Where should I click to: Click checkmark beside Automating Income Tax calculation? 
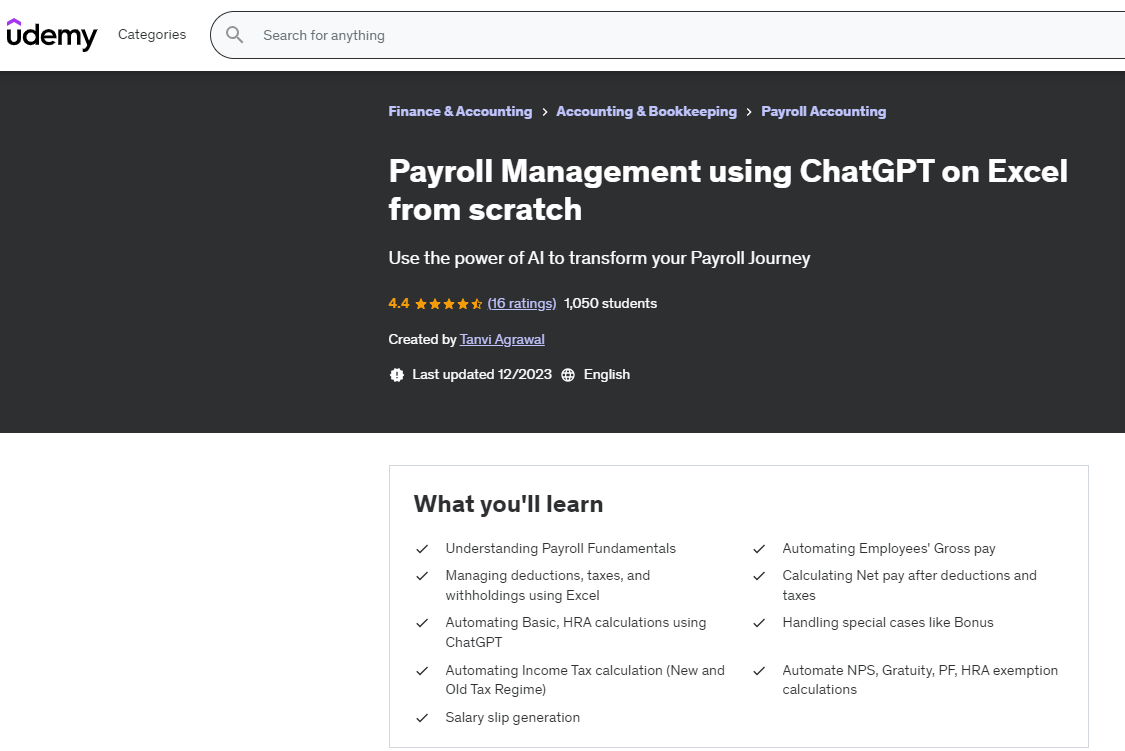(x=422, y=671)
